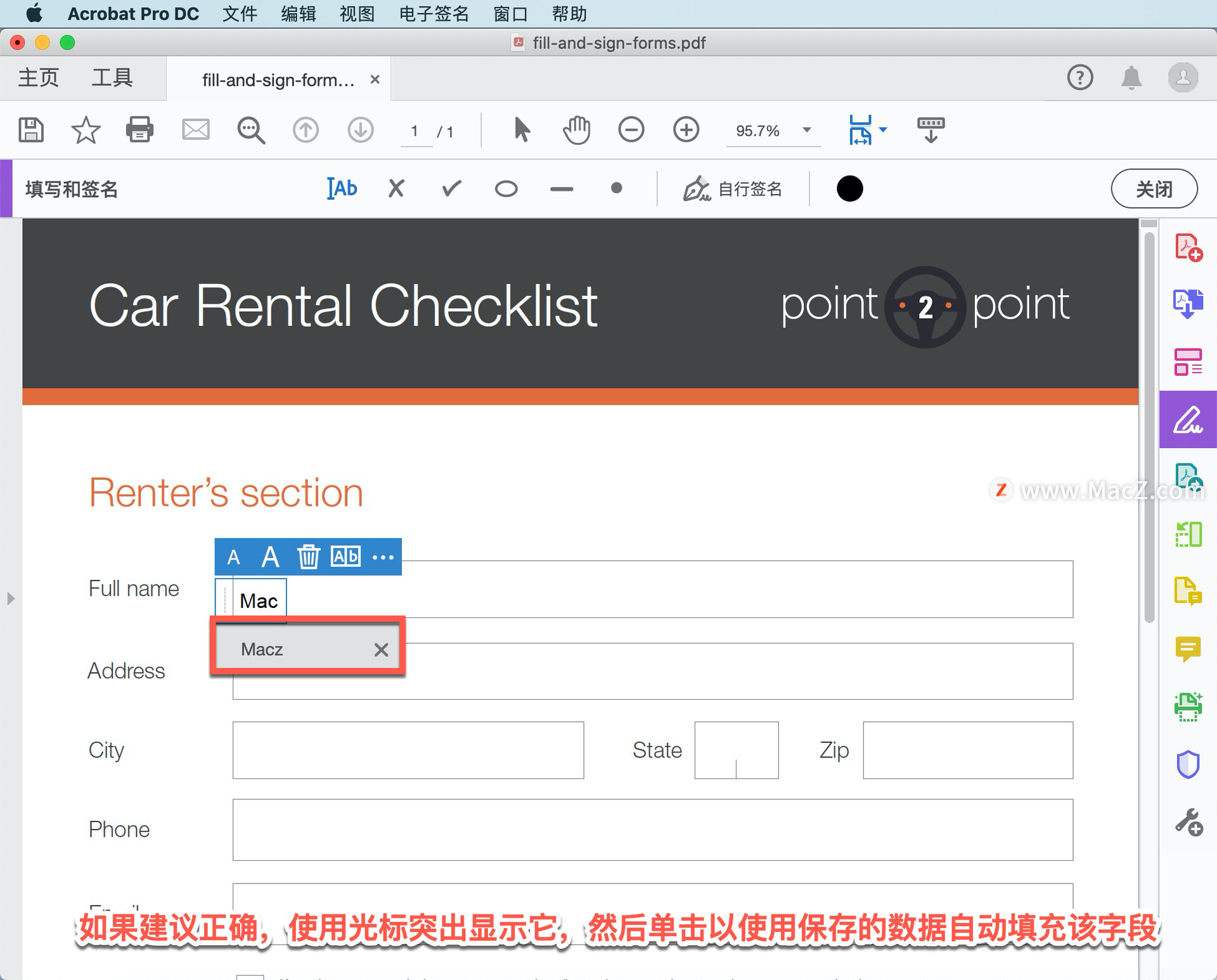Image resolution: width=1217 pixels, height=980 pixels.
Task: Click the current page number field
Action: 415,131
